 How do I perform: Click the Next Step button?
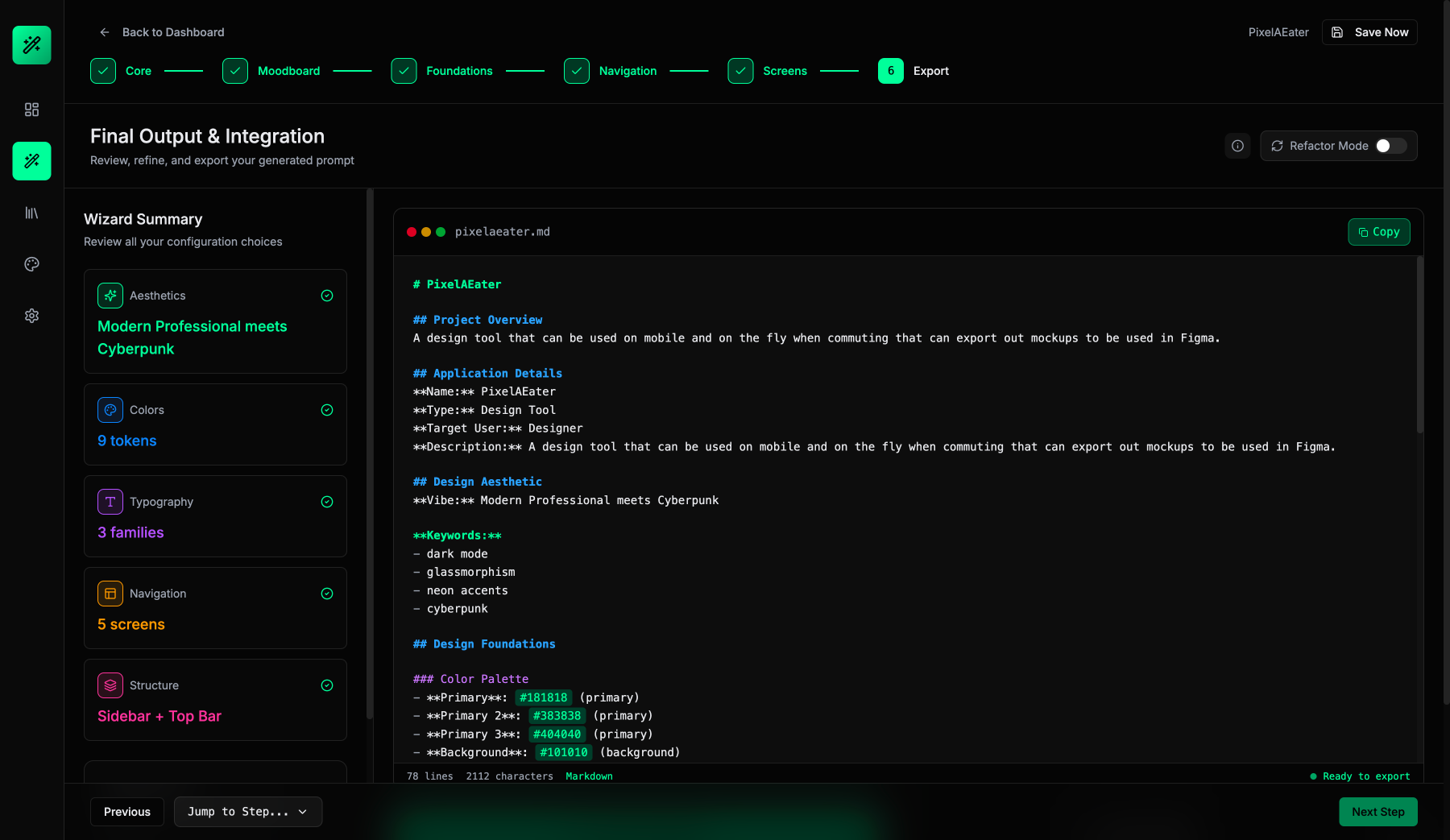(x=1378, y=812)
